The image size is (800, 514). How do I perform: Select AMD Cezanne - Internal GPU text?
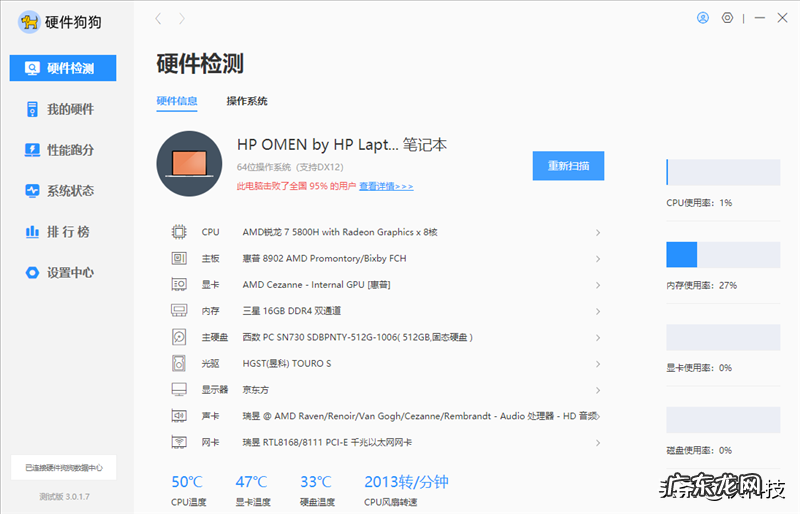pos(316,285)
